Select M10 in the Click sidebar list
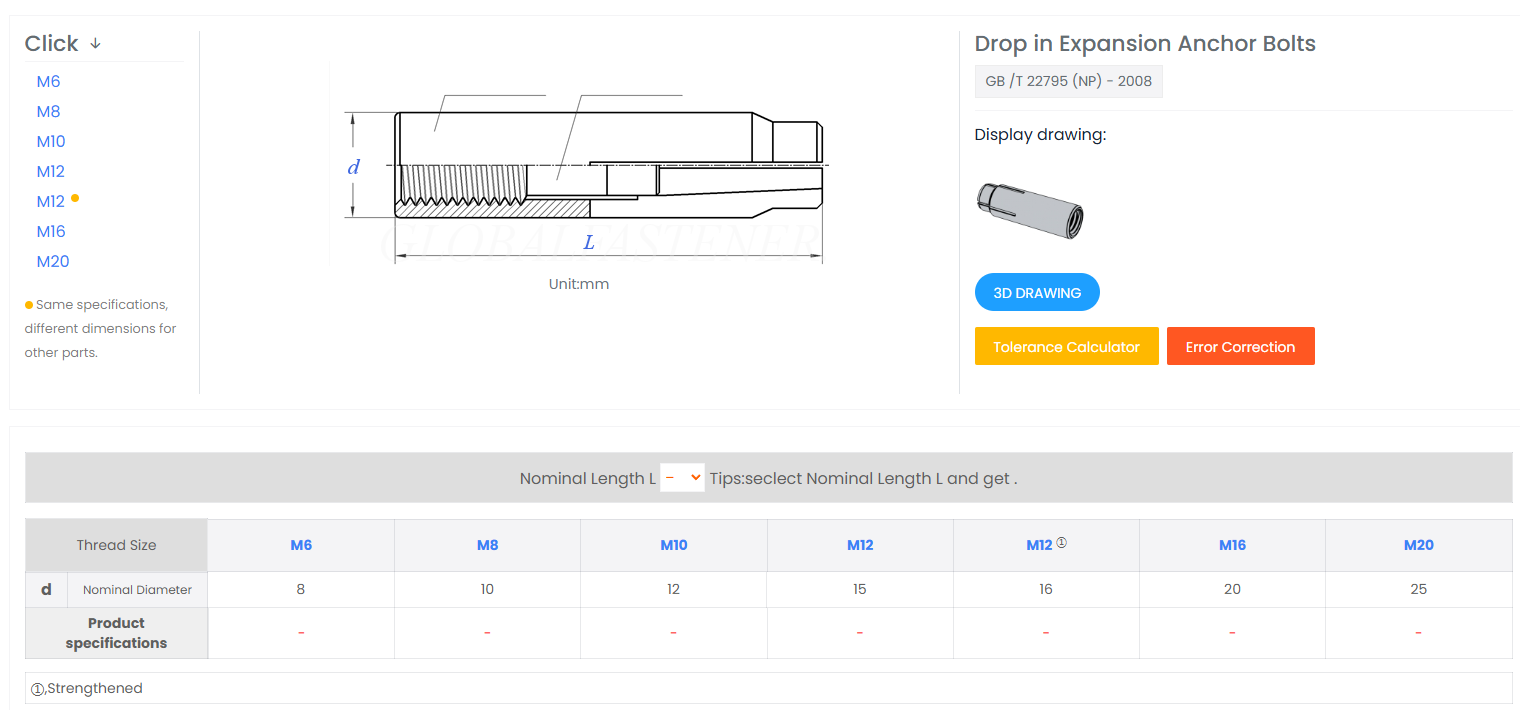Screen dimensions: 1520x710 click(x=51, y=142)
